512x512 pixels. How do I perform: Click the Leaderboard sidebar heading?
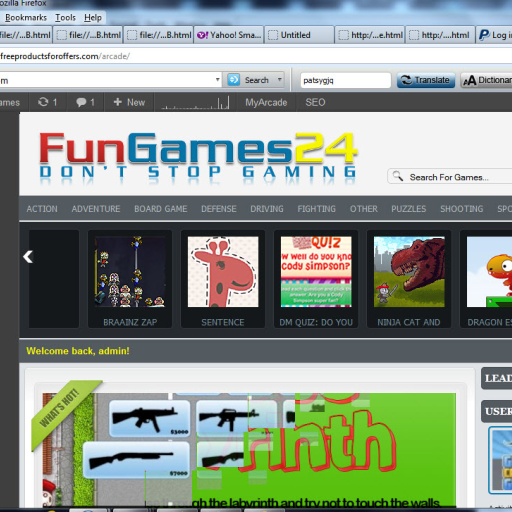(496, 378)
